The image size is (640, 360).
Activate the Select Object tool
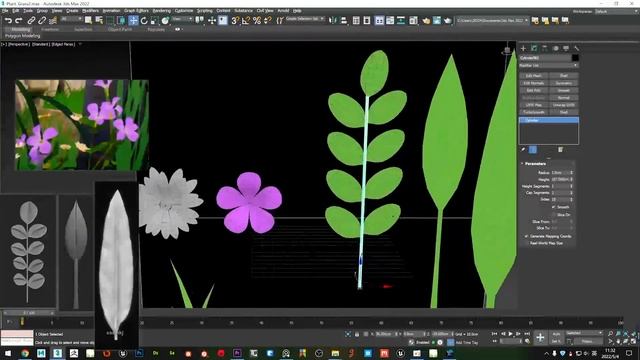pyautogui.click(x=88, y=20)
